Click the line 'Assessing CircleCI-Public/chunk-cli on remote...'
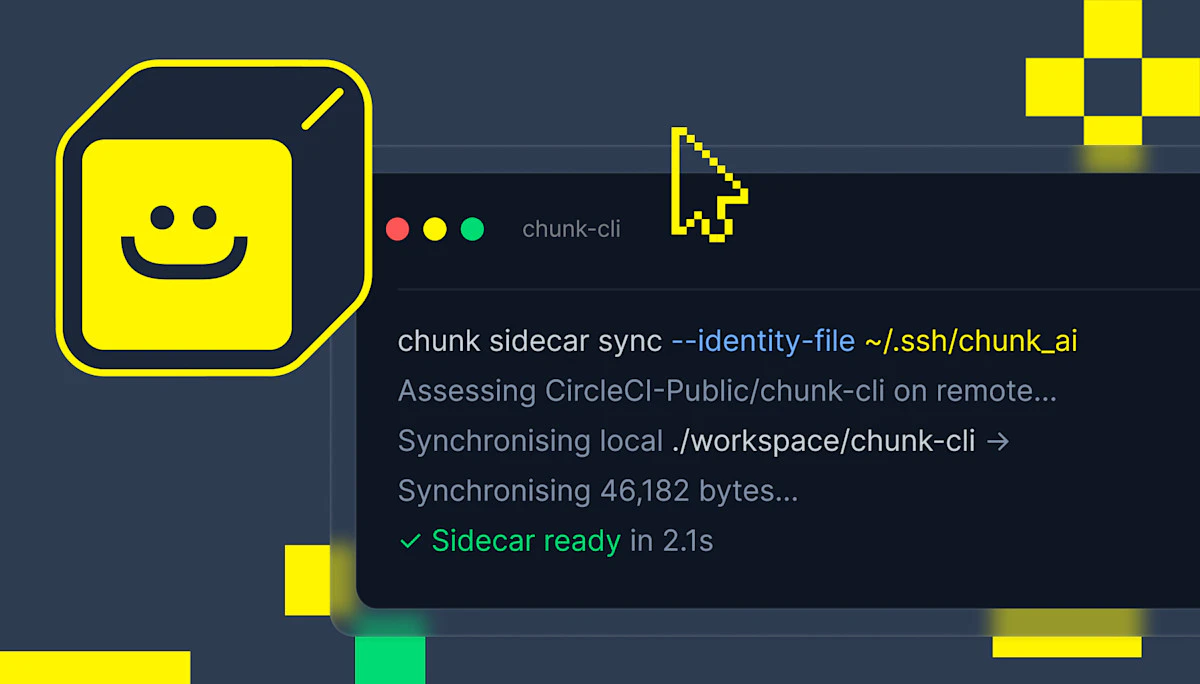Image resolution: width=1200 pixels, height=684 pixels. tap(727, 391)
